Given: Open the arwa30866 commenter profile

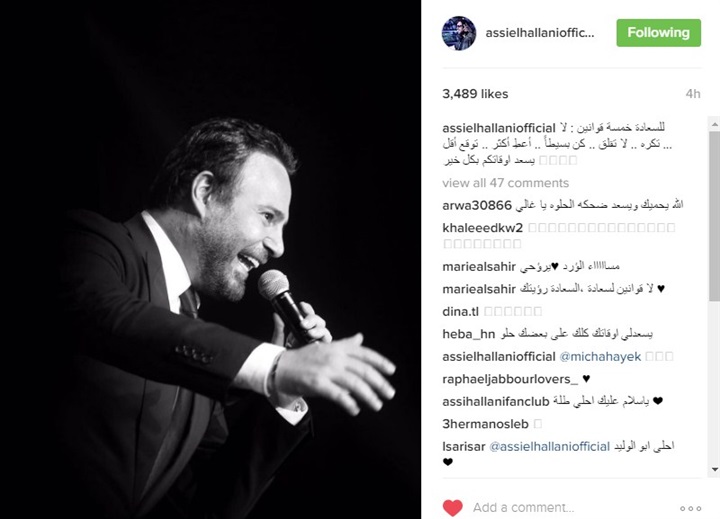Looking at the screenshot, I should (477, 205).
